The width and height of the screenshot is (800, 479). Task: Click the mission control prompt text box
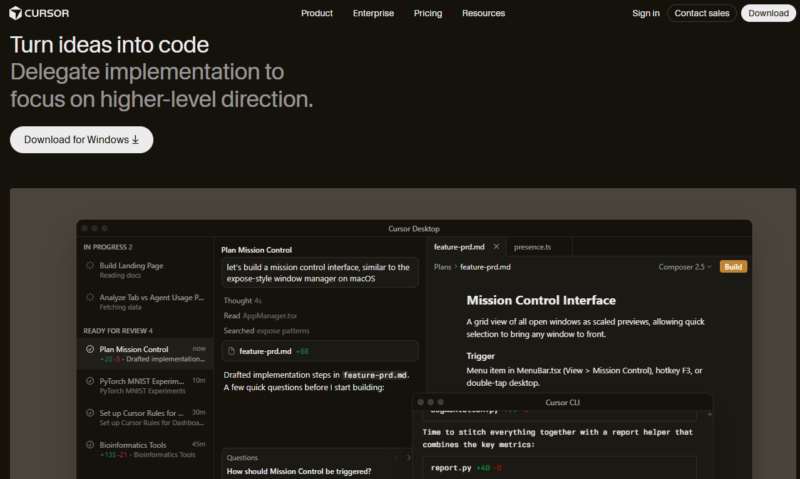click(x=320, y=272)
